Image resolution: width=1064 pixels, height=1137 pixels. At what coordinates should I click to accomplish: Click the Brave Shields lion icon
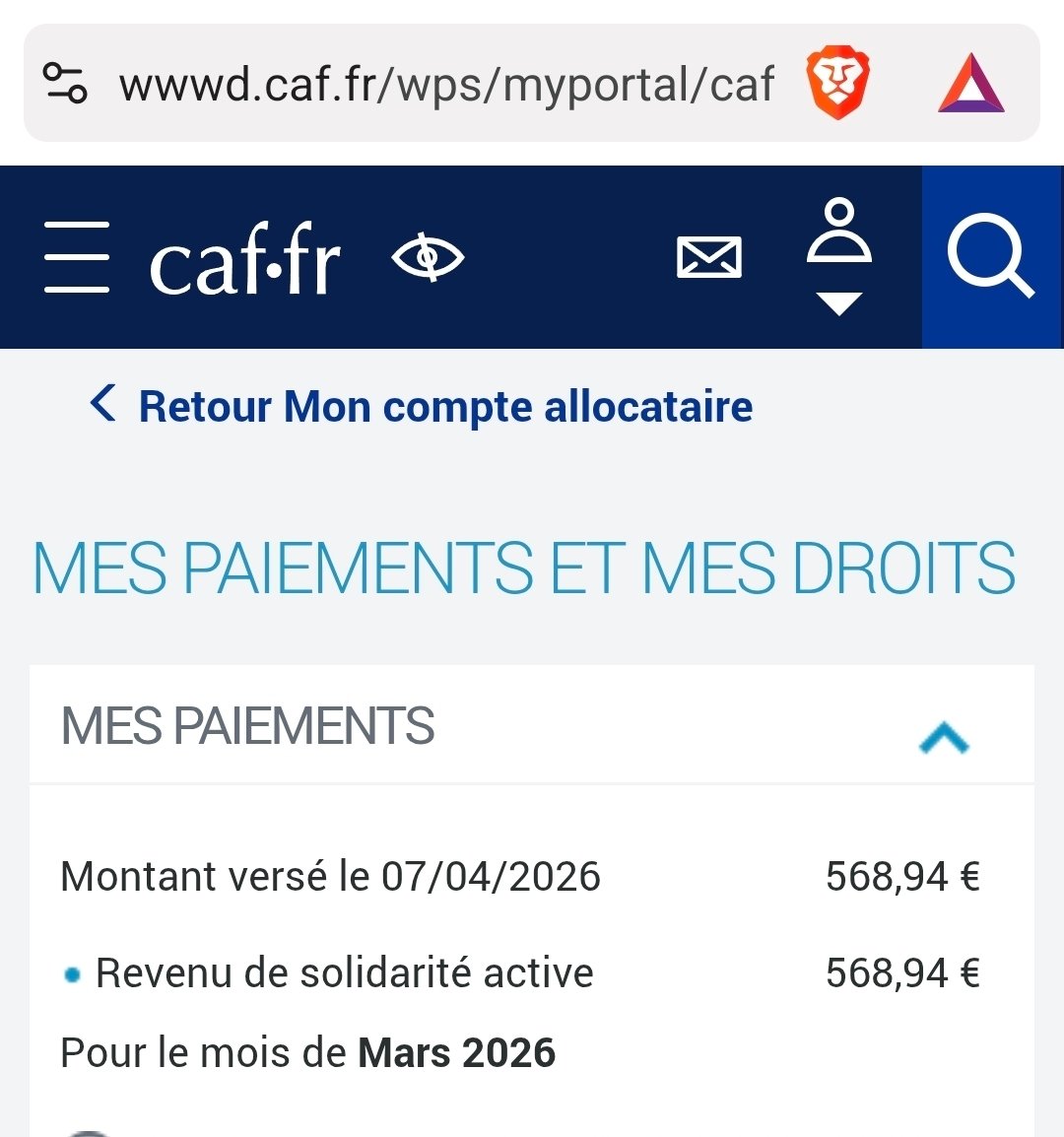[837, 85]
